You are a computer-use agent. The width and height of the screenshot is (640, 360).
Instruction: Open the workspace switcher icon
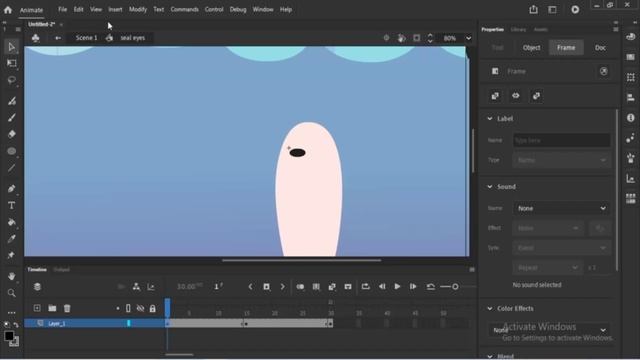click(552, 9)
